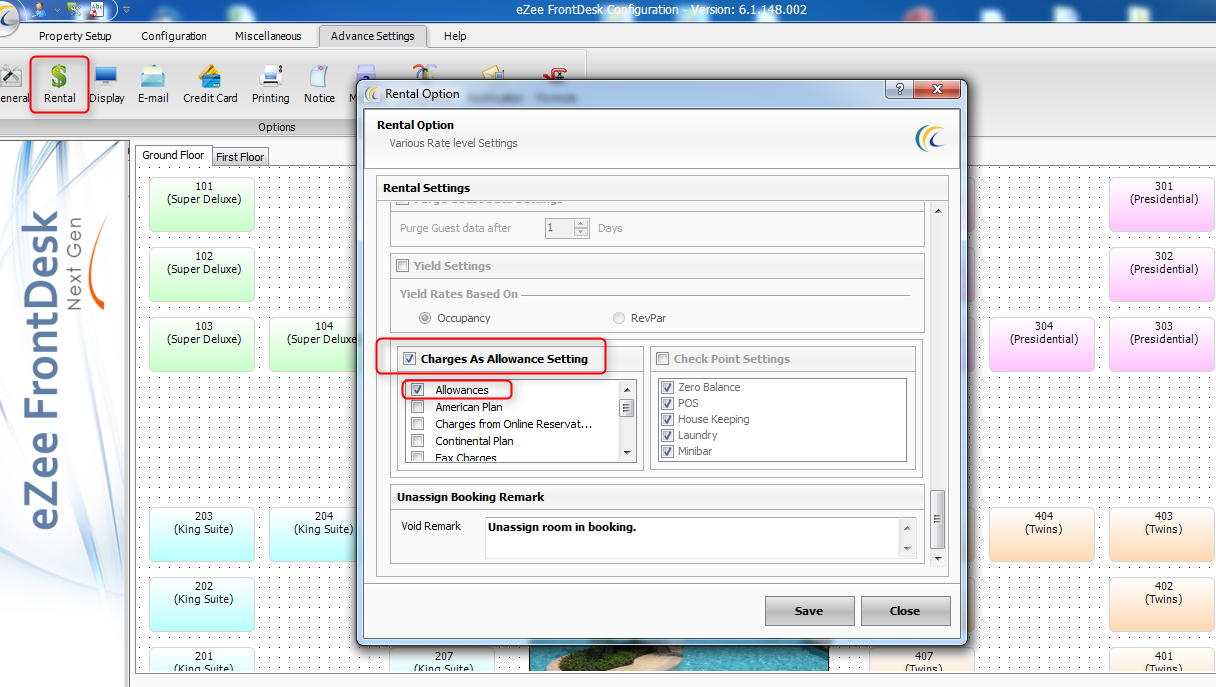
Task: Select the Occupancy radio button
Action: pos(426,318)
